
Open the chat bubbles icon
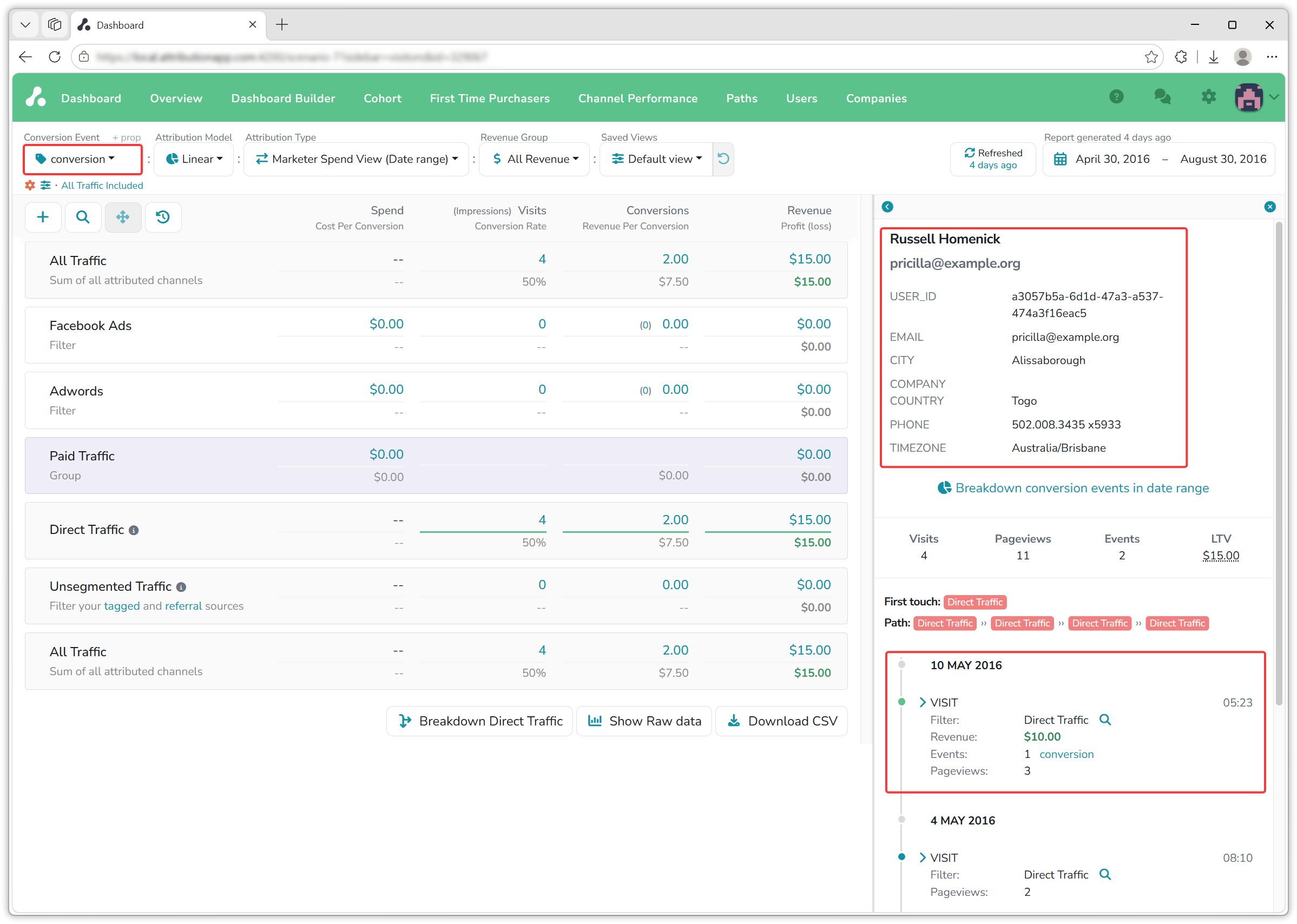[x=1162, y=97]
